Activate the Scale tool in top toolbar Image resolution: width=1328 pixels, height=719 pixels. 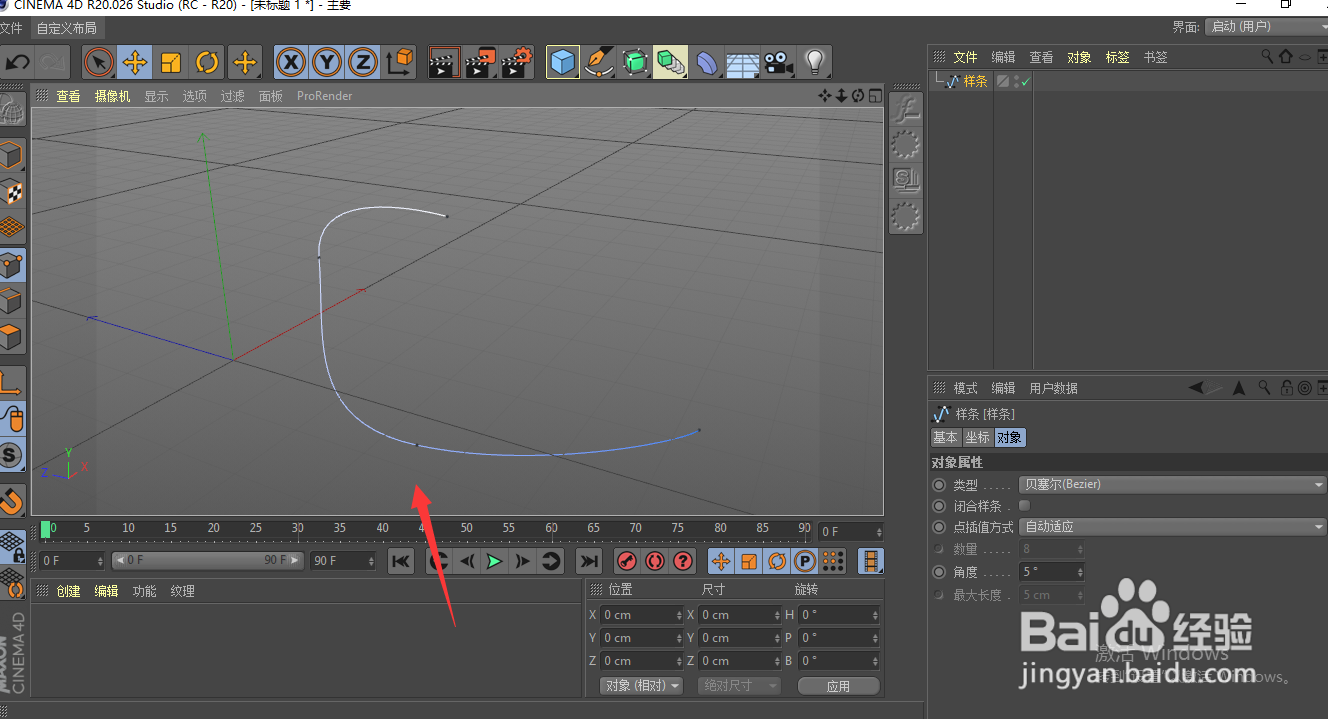click(x=171, y=63)
